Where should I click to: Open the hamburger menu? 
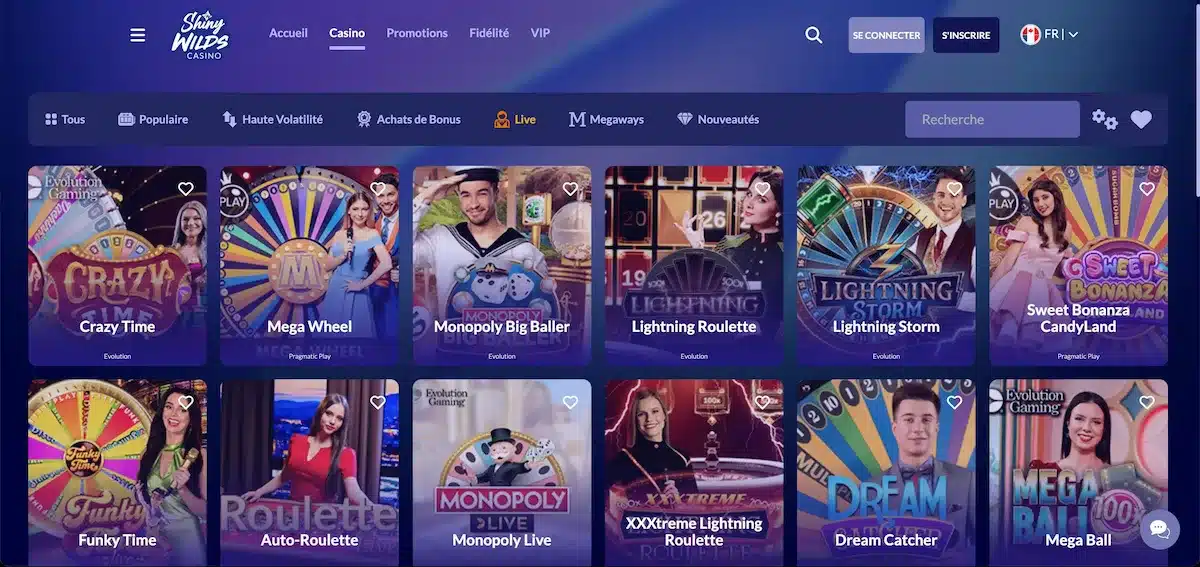tap(138, 35)
